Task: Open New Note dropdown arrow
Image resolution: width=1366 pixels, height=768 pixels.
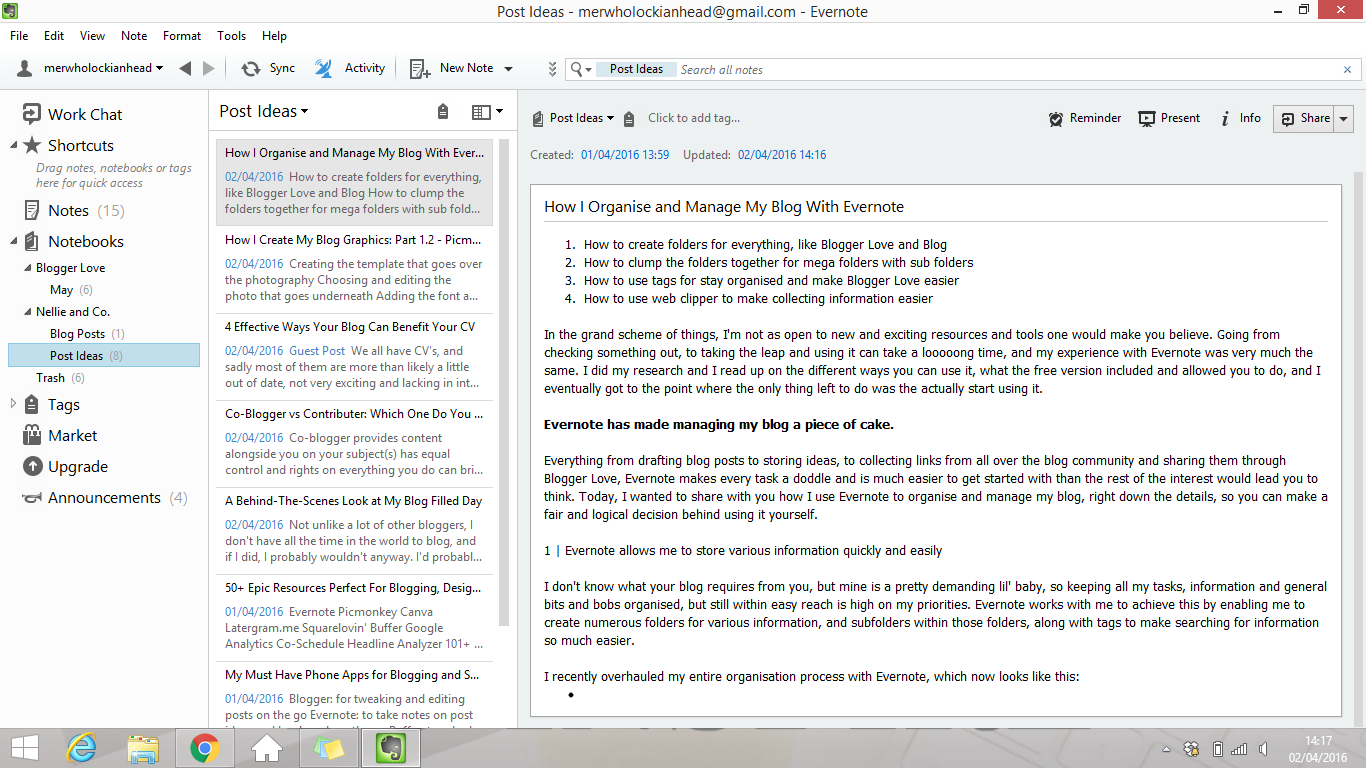Action: pos(508,69)
